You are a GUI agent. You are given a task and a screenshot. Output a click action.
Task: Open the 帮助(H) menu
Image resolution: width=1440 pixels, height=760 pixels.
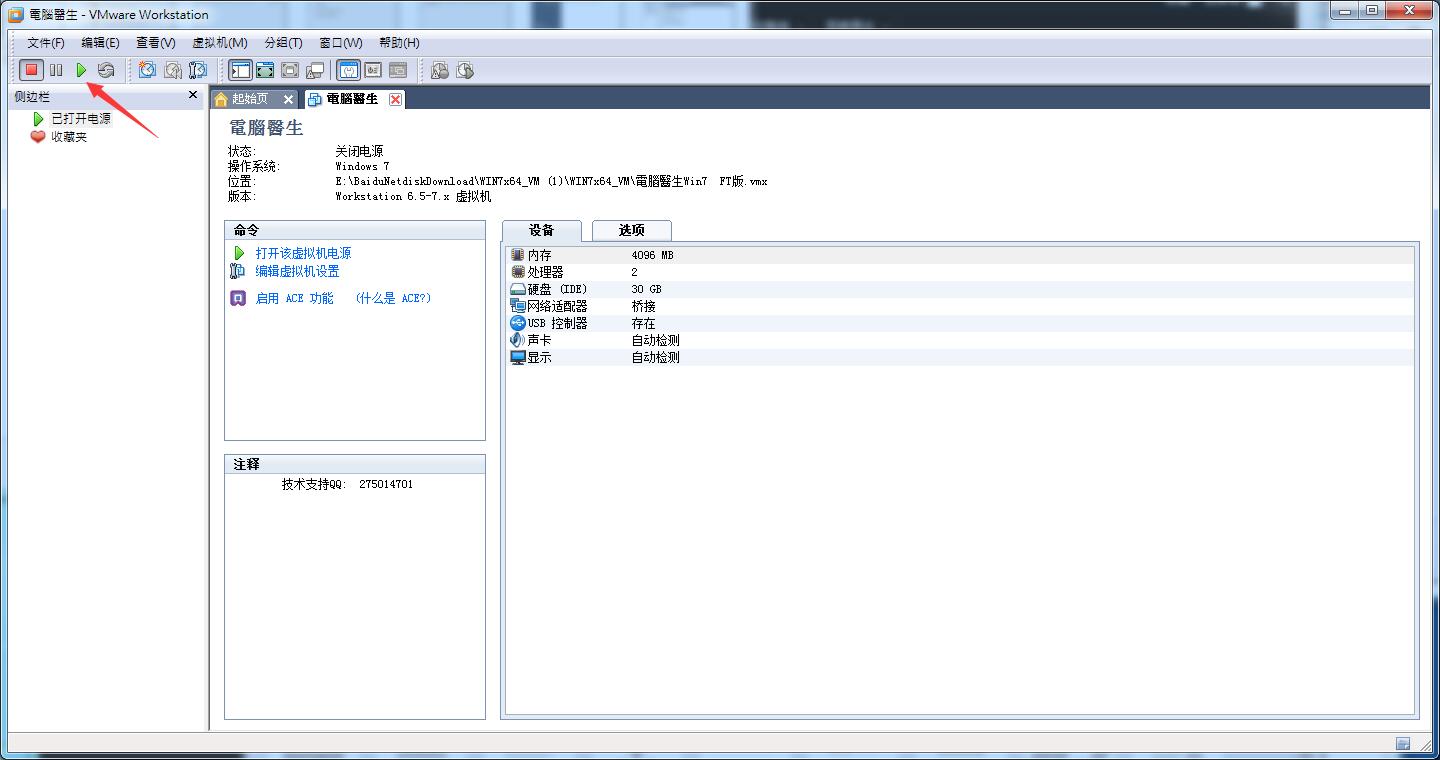[399, 43]
